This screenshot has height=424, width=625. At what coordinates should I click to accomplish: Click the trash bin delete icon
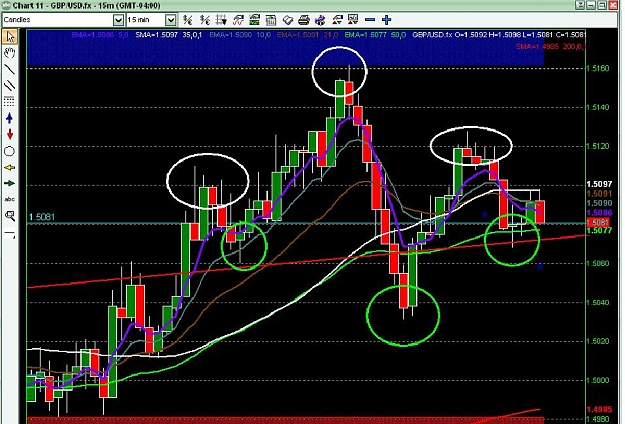(271, 20)
